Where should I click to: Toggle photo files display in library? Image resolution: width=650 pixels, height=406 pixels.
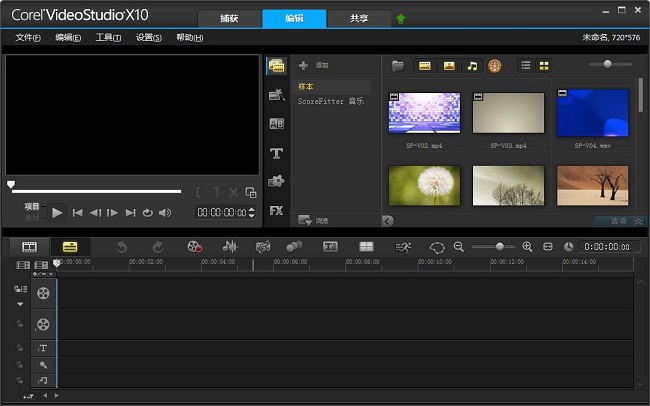coord(449,66)
